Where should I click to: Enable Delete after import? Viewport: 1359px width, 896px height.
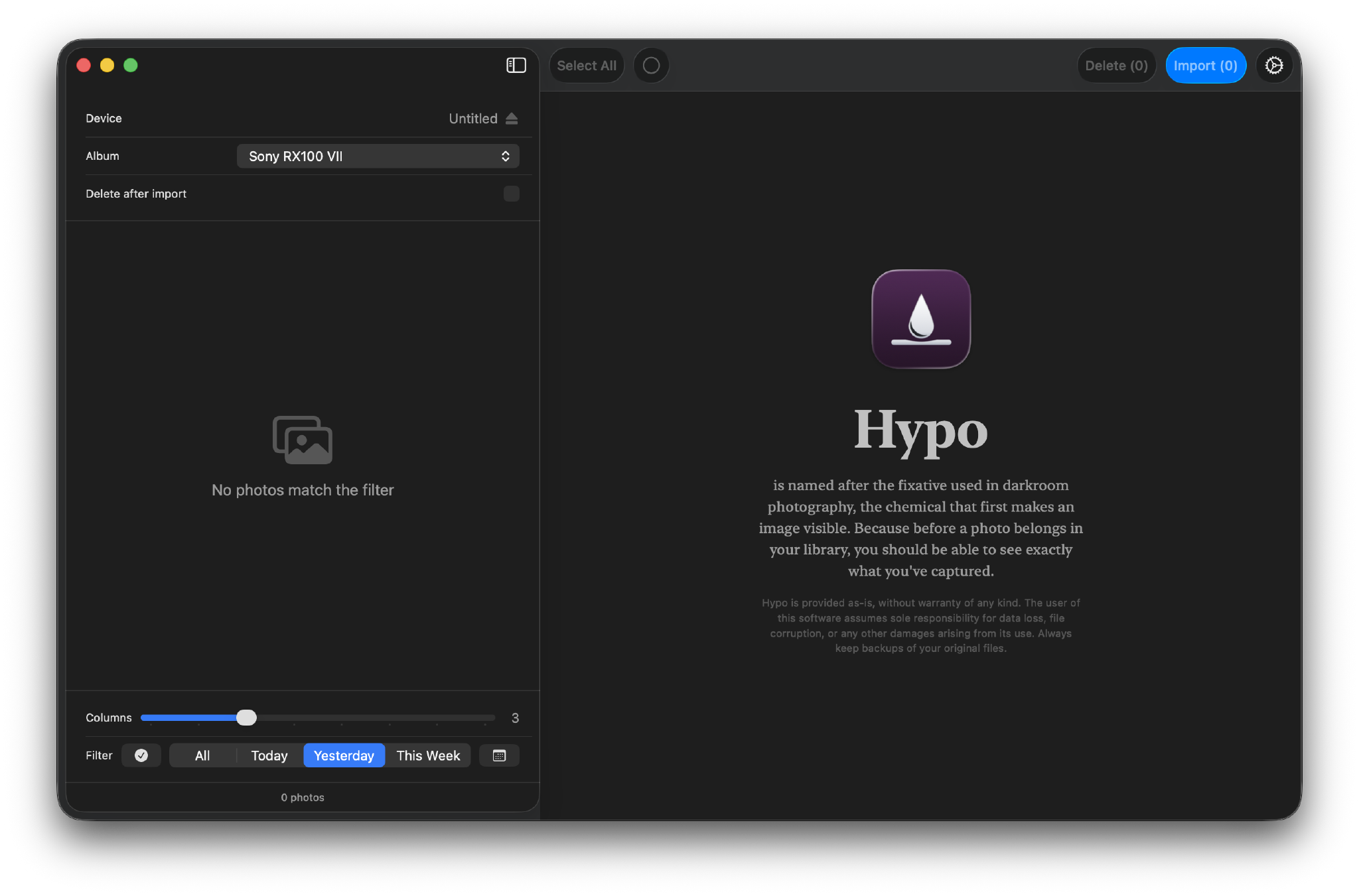511,194
